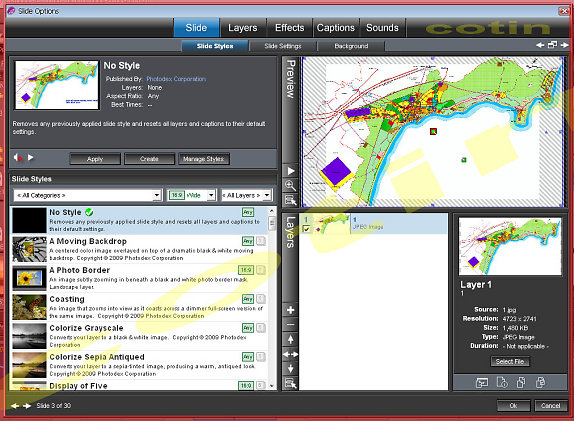The width and height of the screenshot is (574, 421).
Task: Click the layer properties document icon
Action: [x=502, y=383]
